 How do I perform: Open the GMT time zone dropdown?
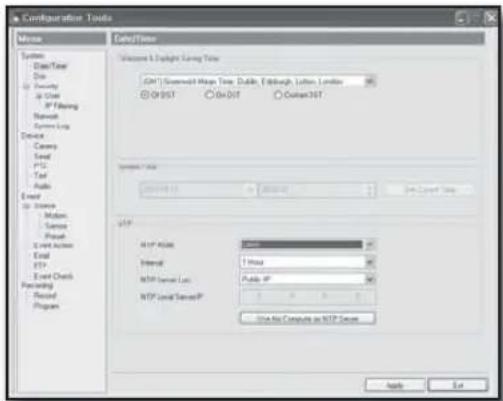pyautogui.click(x=369, y=81)
